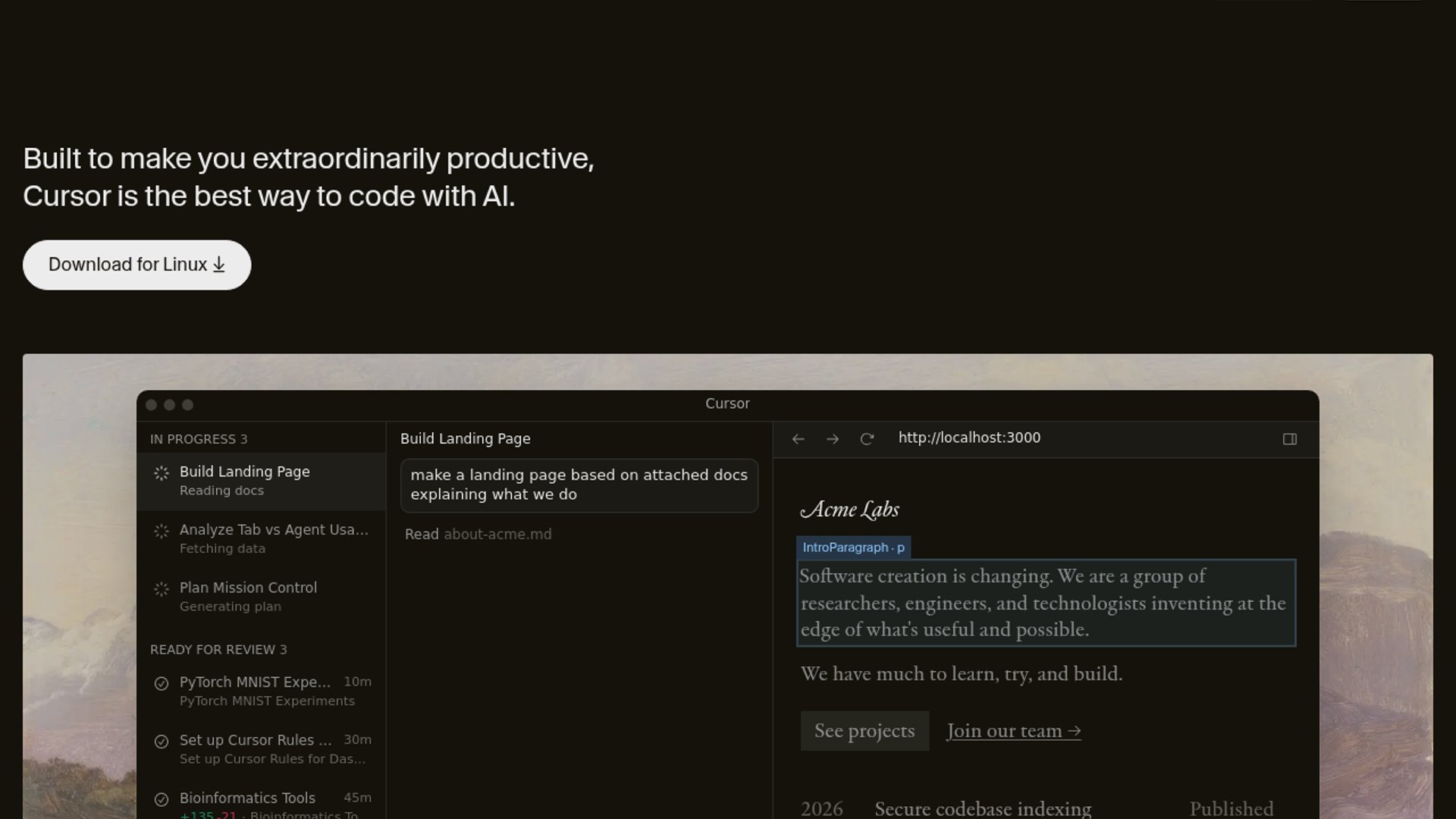This screenshot has width=1456, height=819.
Task: Click checkmark icon beside Bioinformatics Tools
Action: tap(162, 799)
